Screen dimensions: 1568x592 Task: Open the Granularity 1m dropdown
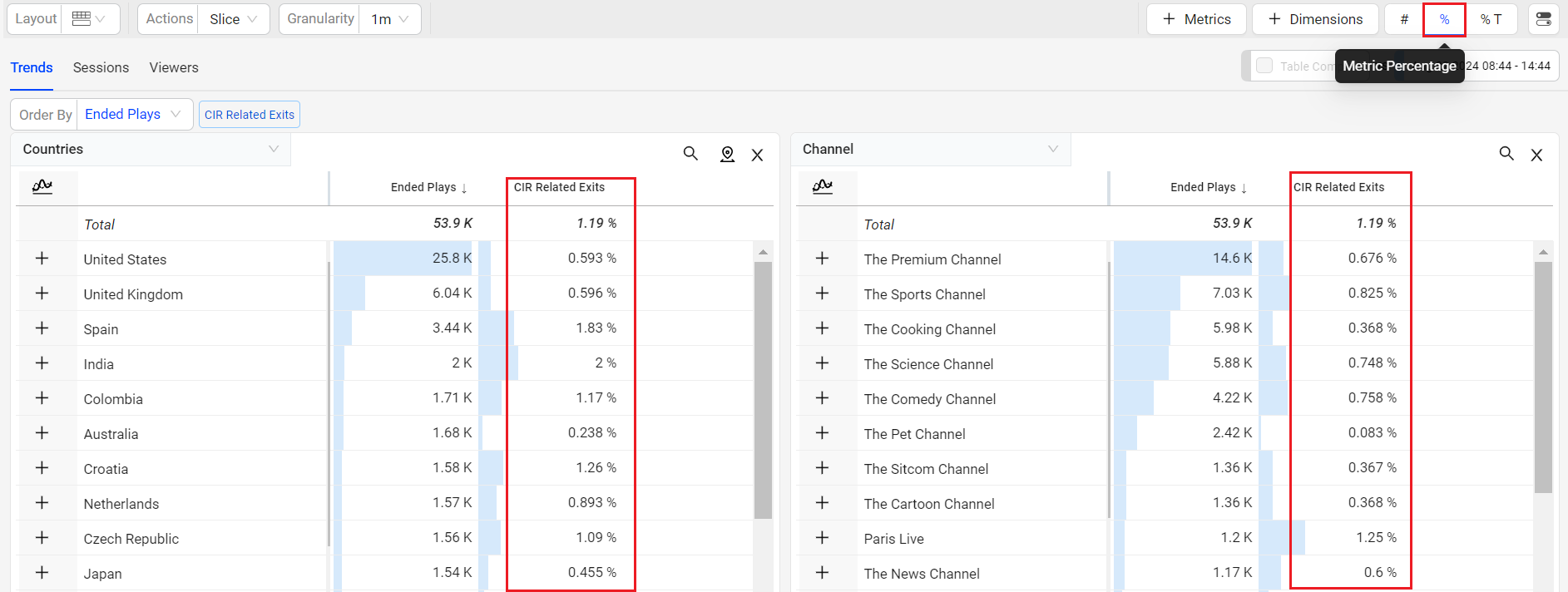(x=389, y=19)
